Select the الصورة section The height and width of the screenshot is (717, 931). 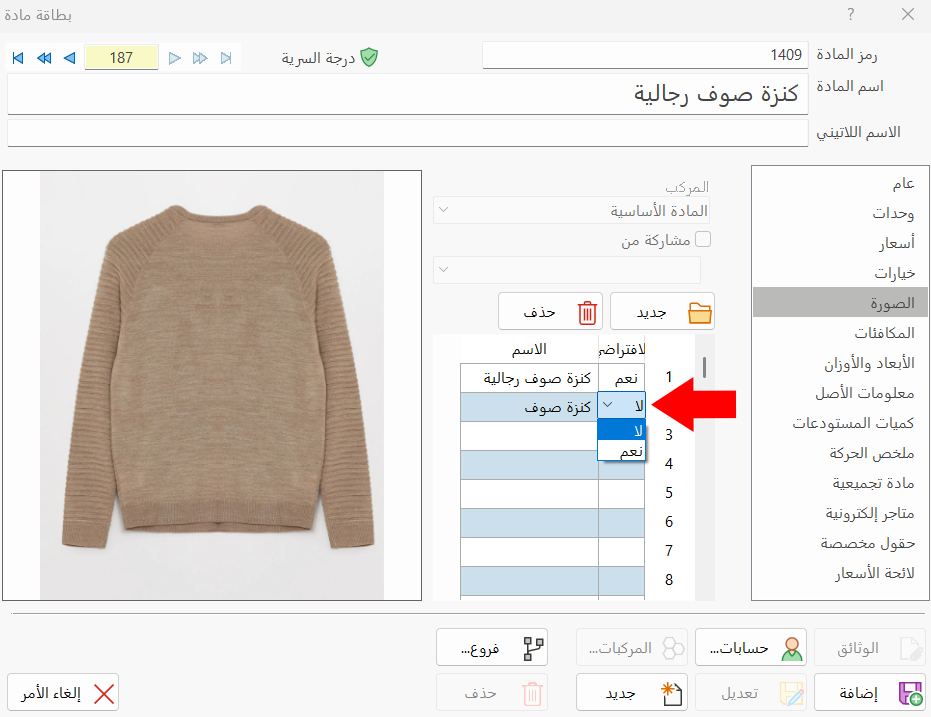(x=840, y=303)
